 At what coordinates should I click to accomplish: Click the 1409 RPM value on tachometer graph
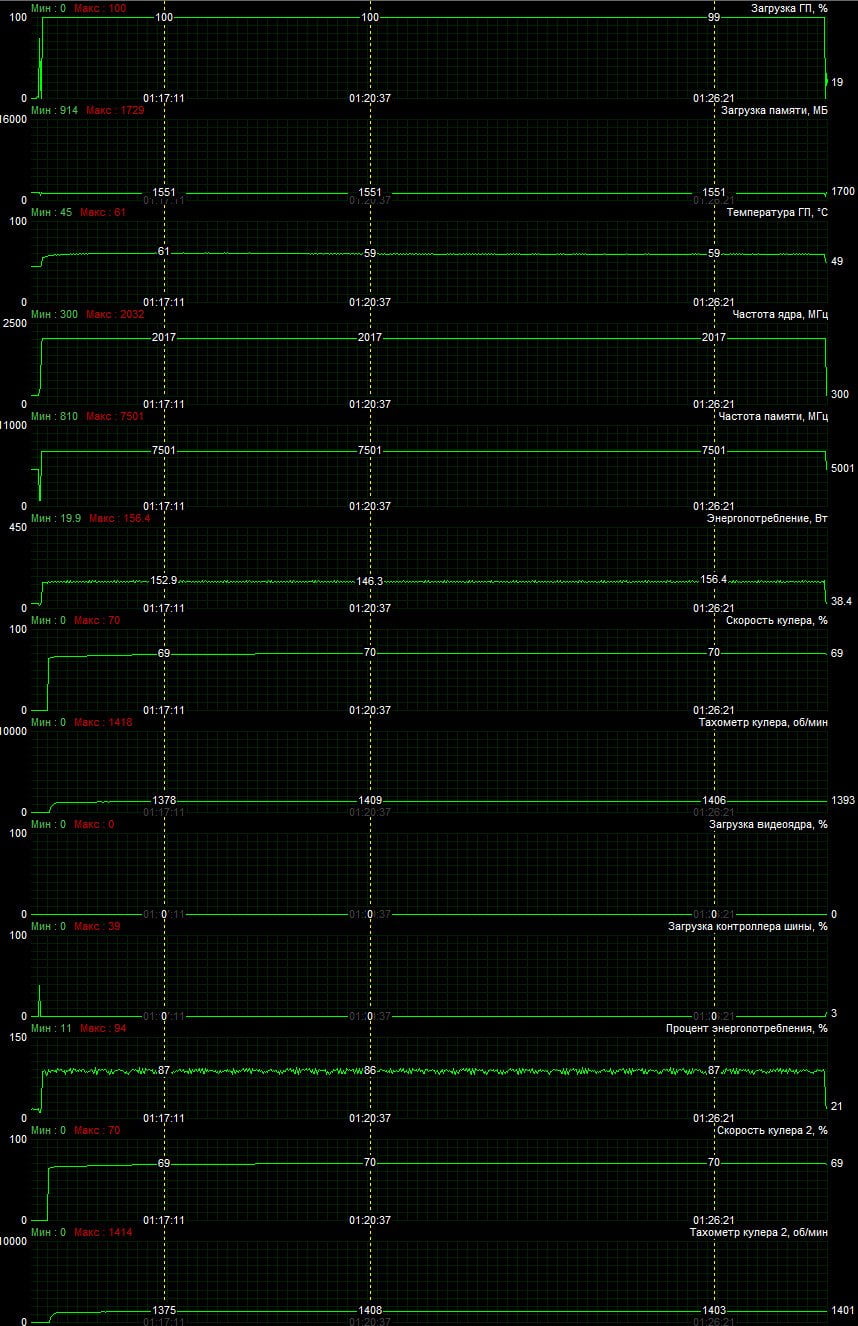click(370, 801)
